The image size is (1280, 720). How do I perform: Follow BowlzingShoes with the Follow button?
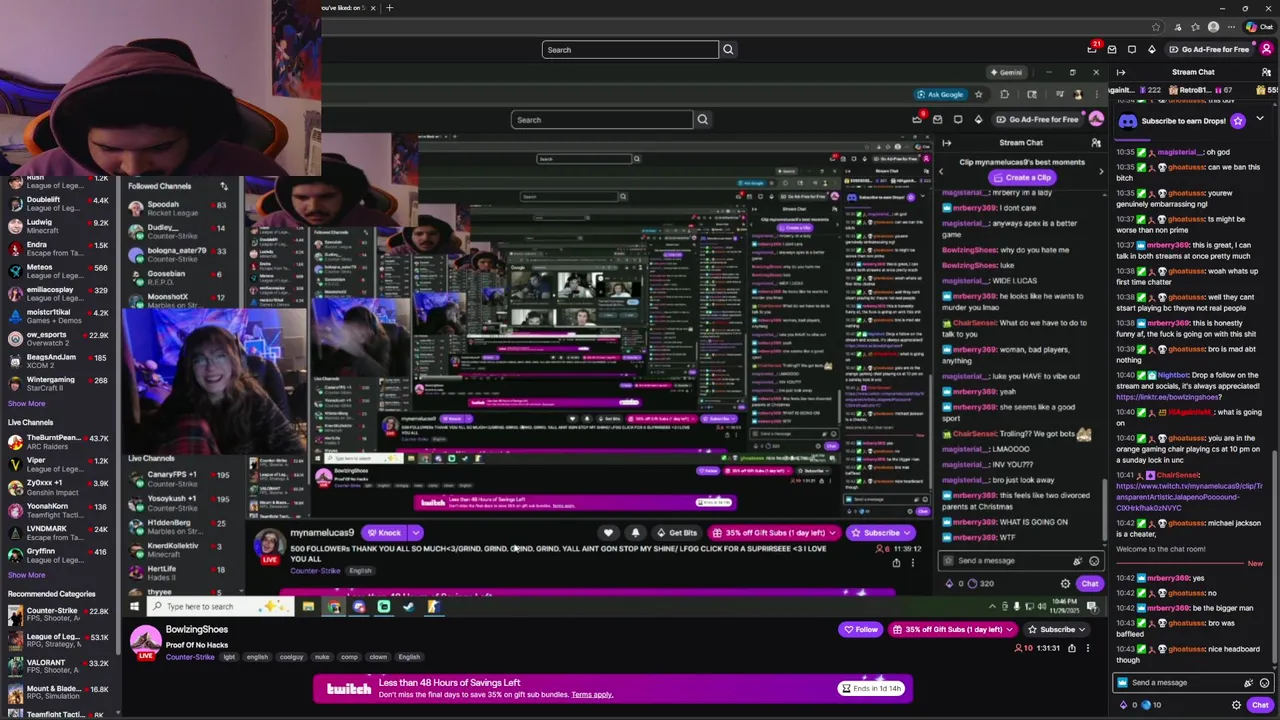860,630
